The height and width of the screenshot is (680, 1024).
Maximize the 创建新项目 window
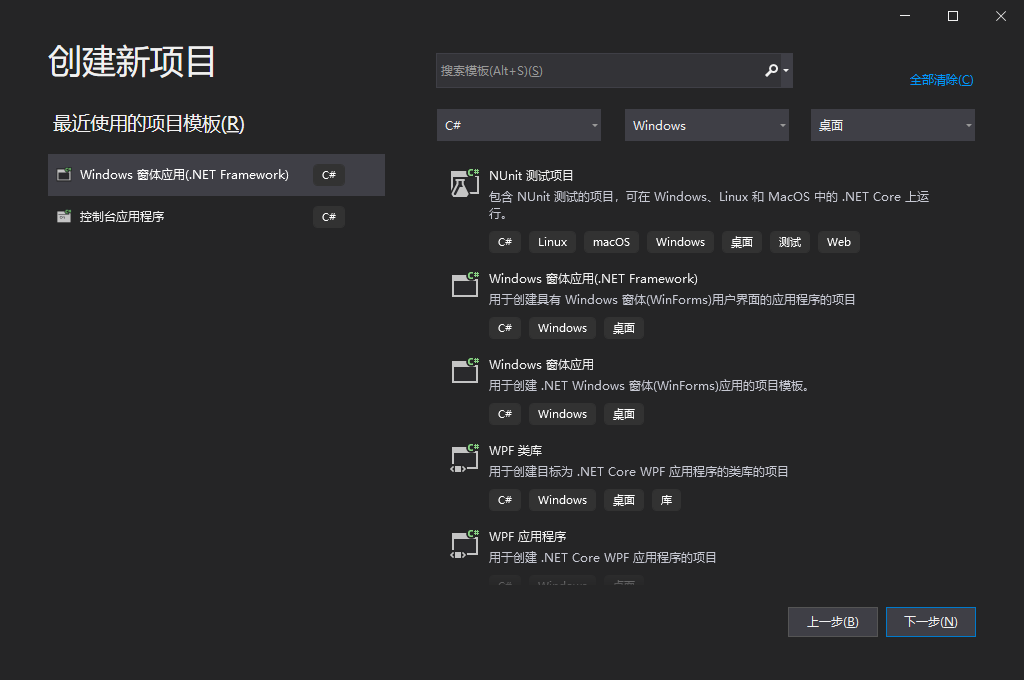953,16
